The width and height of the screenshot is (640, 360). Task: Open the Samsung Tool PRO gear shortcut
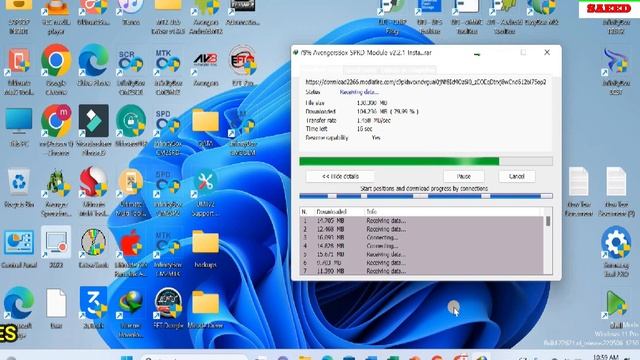click(x=616, y=243)
